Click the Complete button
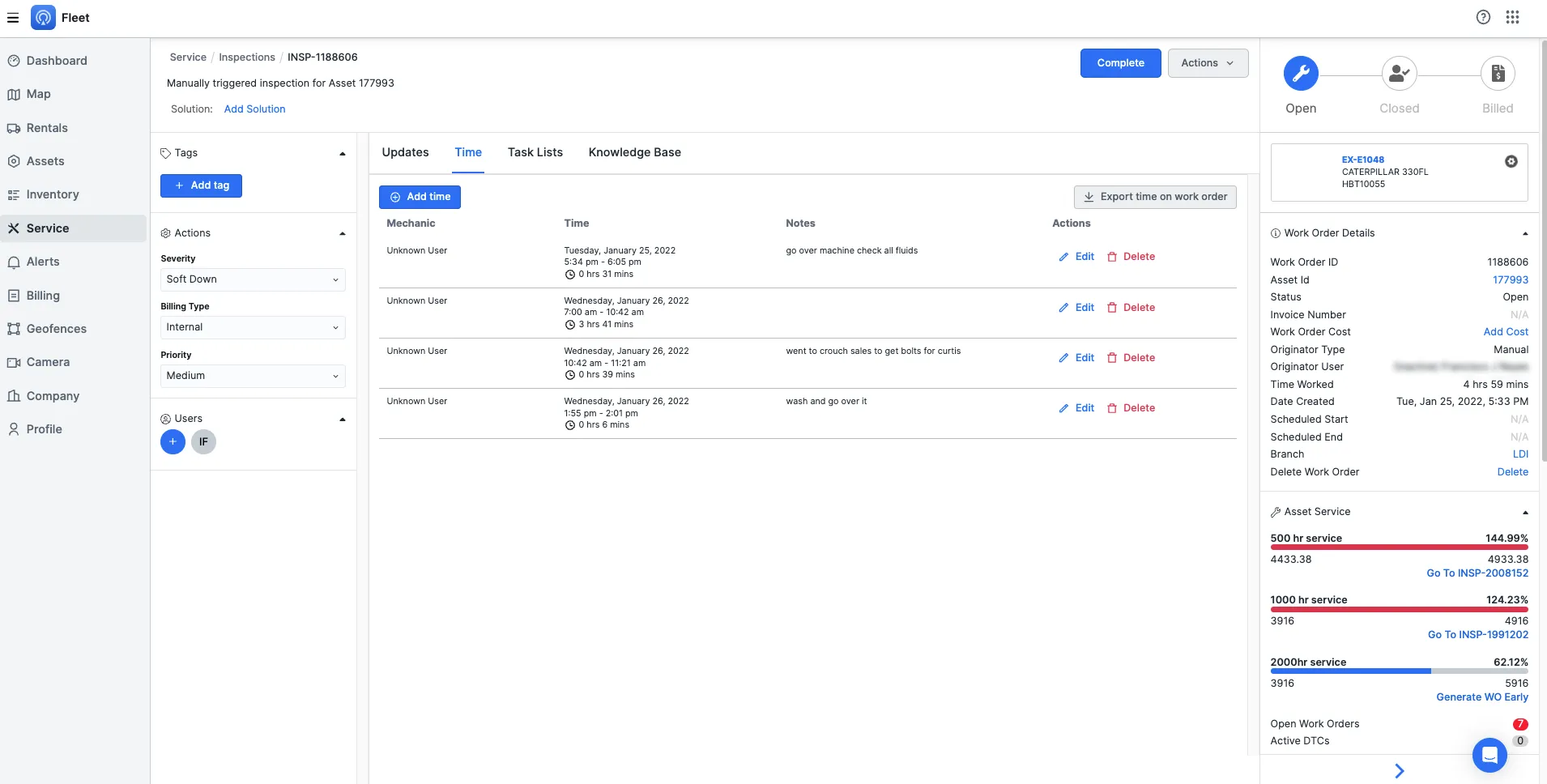 point(1120,63)
